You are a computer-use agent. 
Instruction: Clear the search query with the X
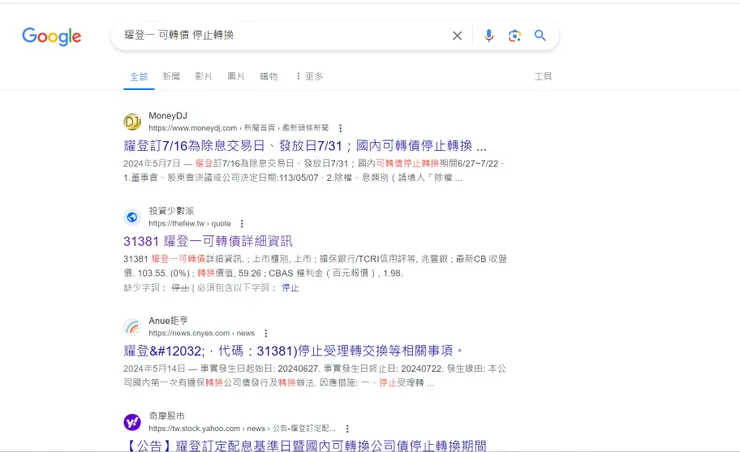coord(457,35)
